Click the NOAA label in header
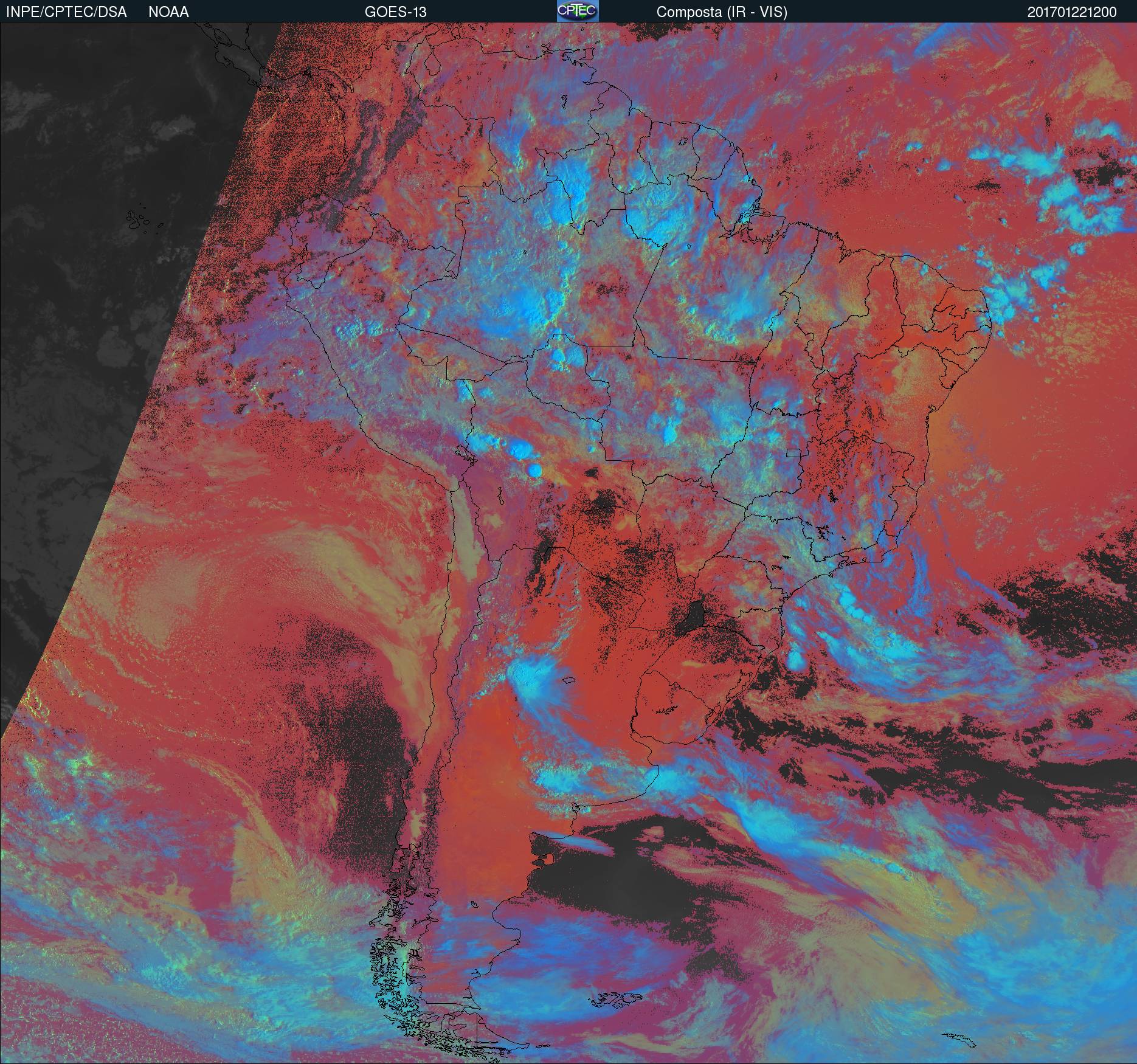 [x=168, y=12]
